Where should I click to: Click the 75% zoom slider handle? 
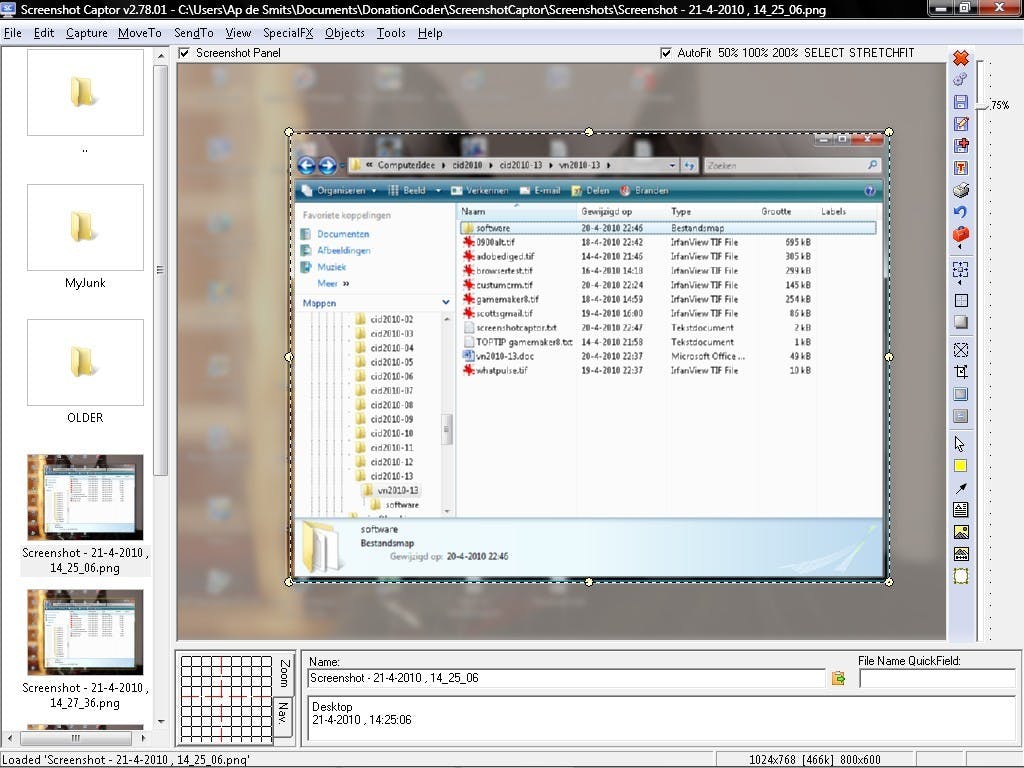coord(983,105)
